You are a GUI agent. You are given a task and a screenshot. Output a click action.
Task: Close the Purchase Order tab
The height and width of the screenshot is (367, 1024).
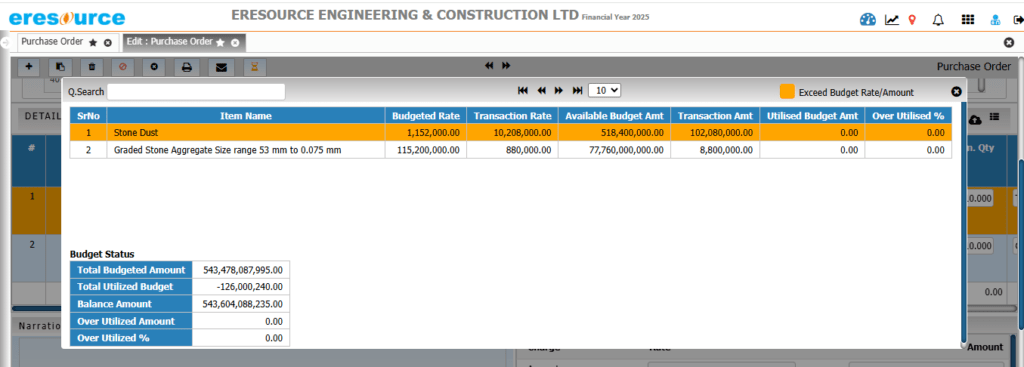click(x=108, y=42)
